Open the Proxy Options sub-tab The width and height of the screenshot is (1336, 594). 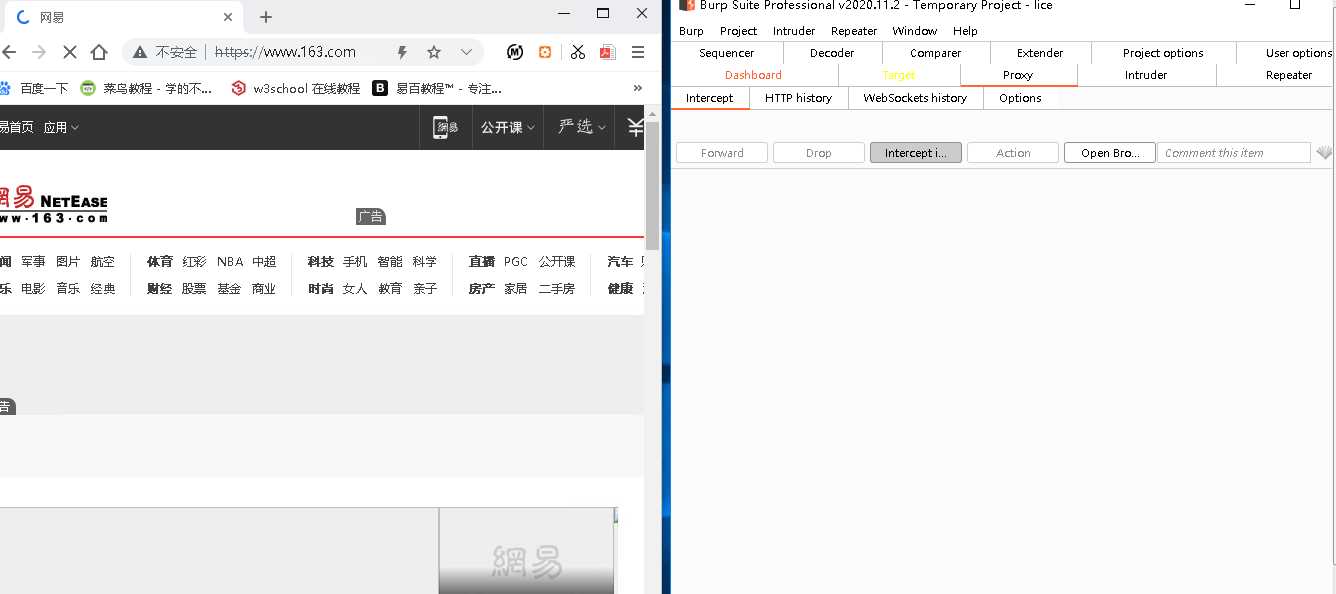(x=1020, y=98)
